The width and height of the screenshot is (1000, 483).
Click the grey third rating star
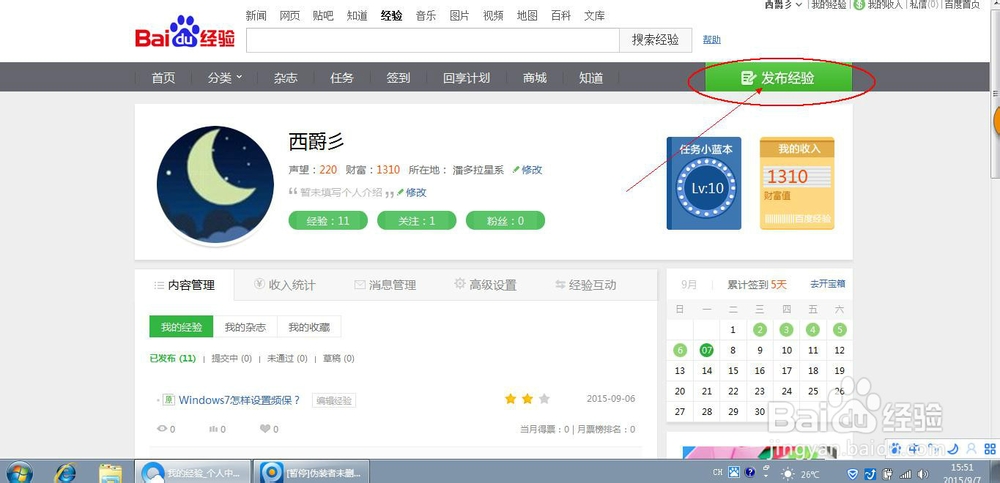(x=544, y=399)
